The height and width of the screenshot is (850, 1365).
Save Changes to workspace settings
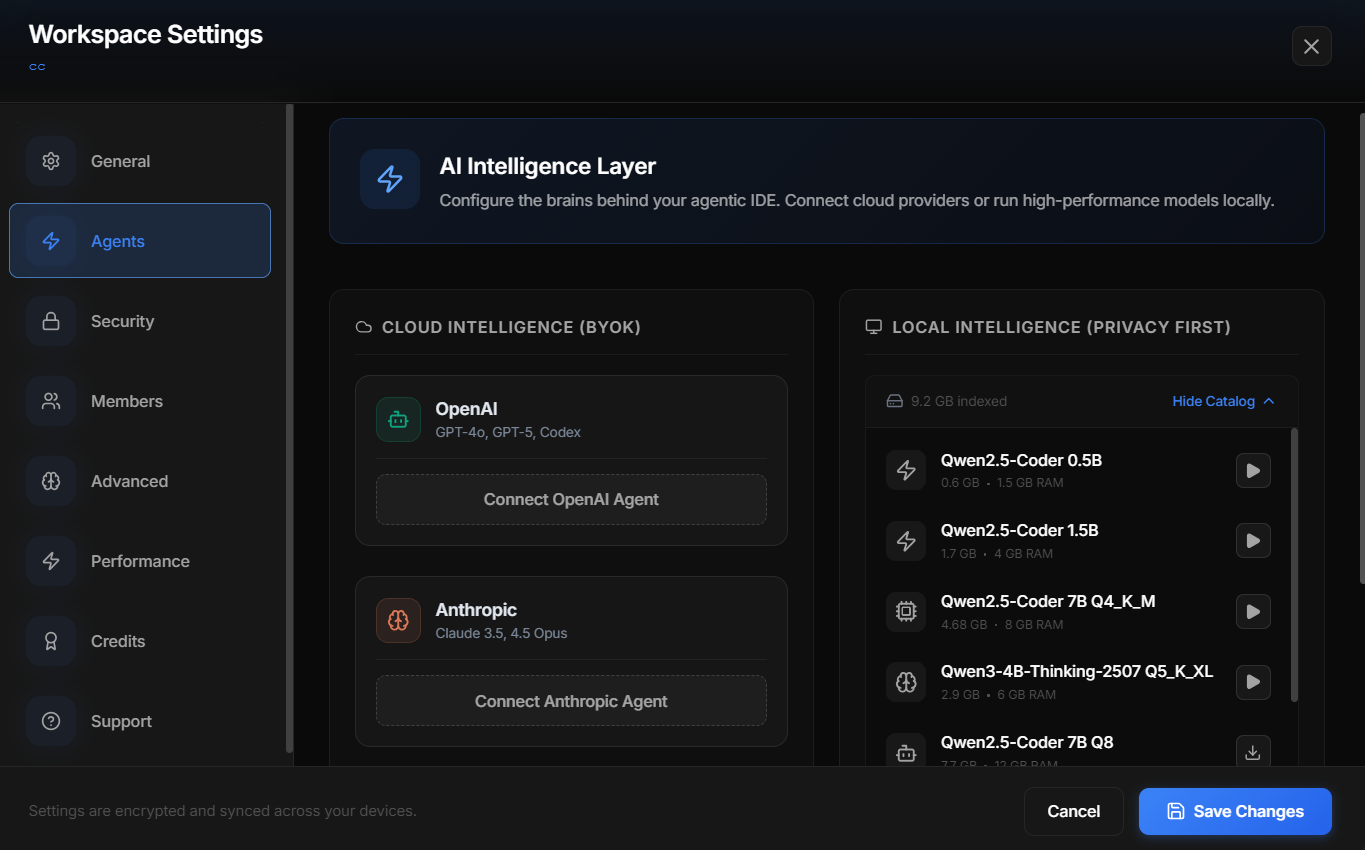pos(1235,811)
